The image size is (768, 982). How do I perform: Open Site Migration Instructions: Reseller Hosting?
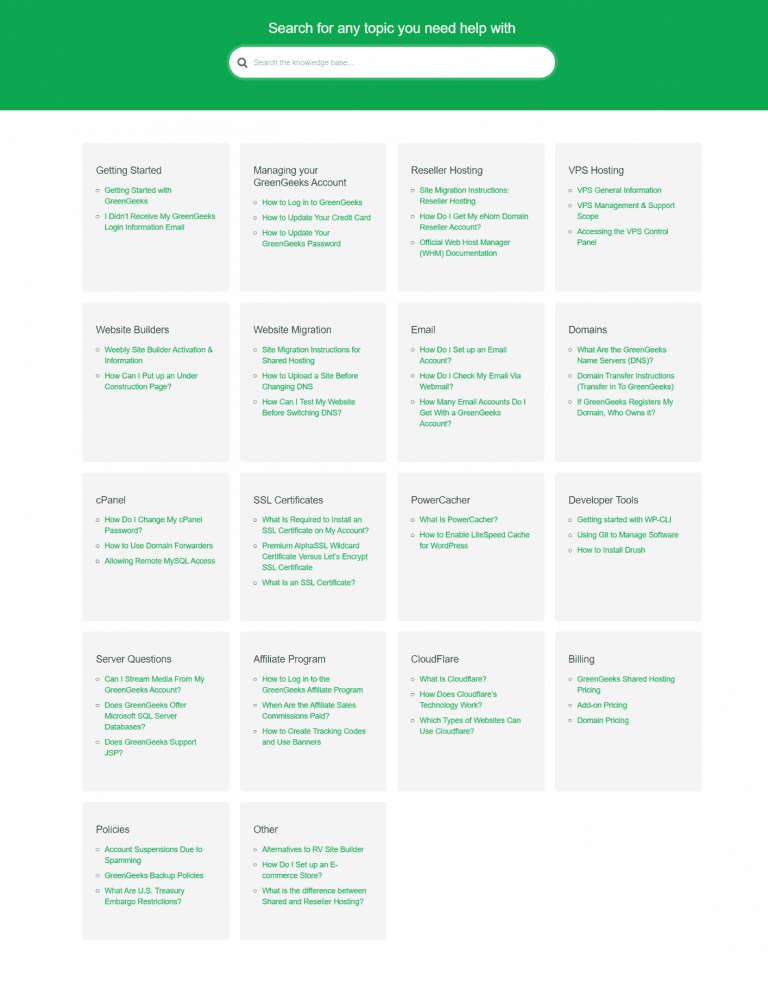coord(464,195)
